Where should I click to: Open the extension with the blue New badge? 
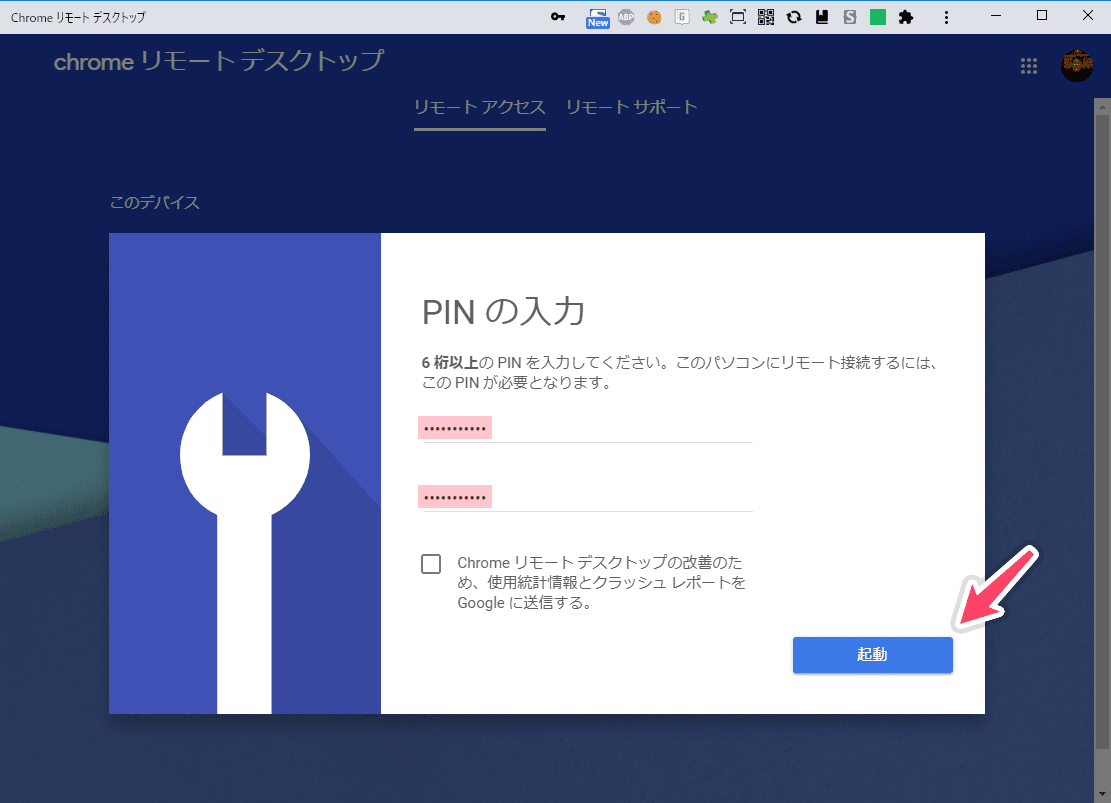click(597, 18)
